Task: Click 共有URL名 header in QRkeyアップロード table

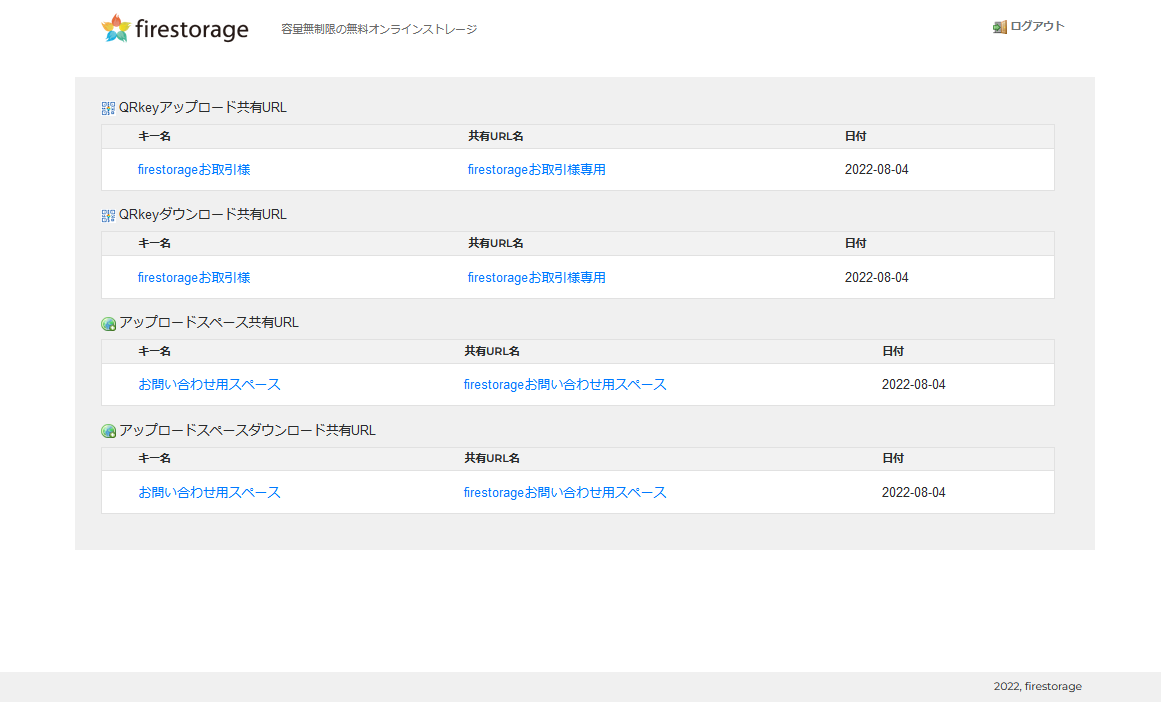Action: point(496,136)
